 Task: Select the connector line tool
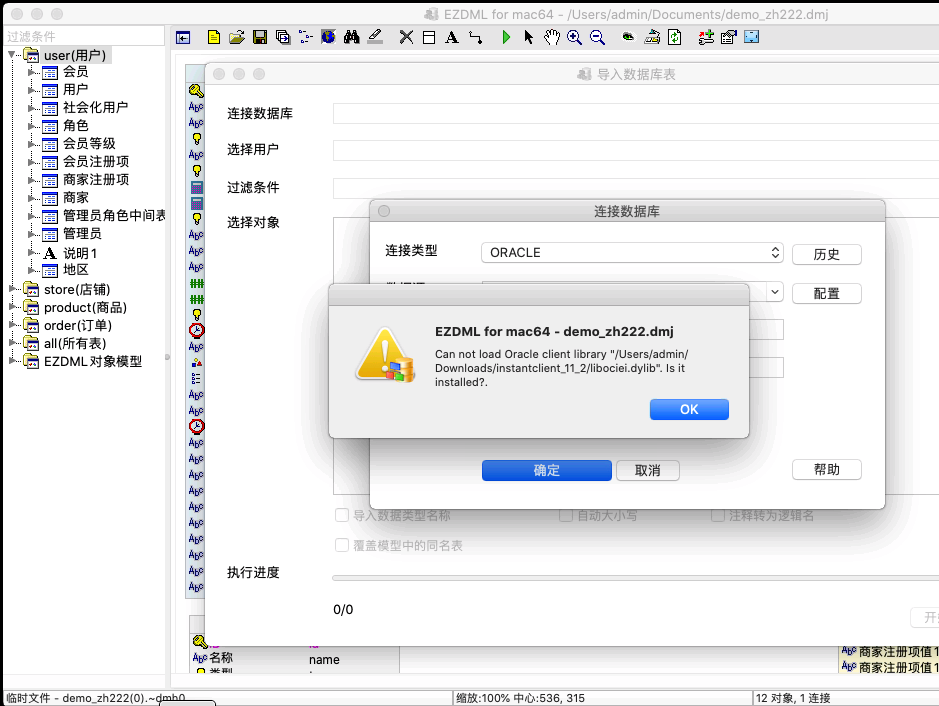click(475, 37)
